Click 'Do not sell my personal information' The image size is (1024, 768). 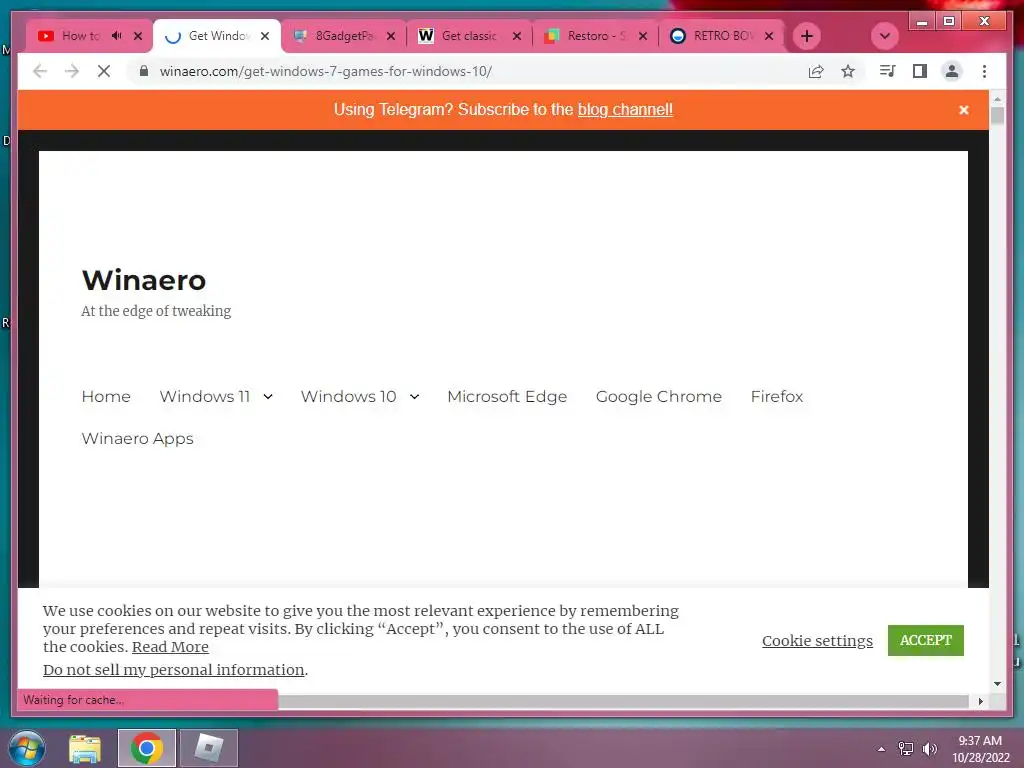174,669
